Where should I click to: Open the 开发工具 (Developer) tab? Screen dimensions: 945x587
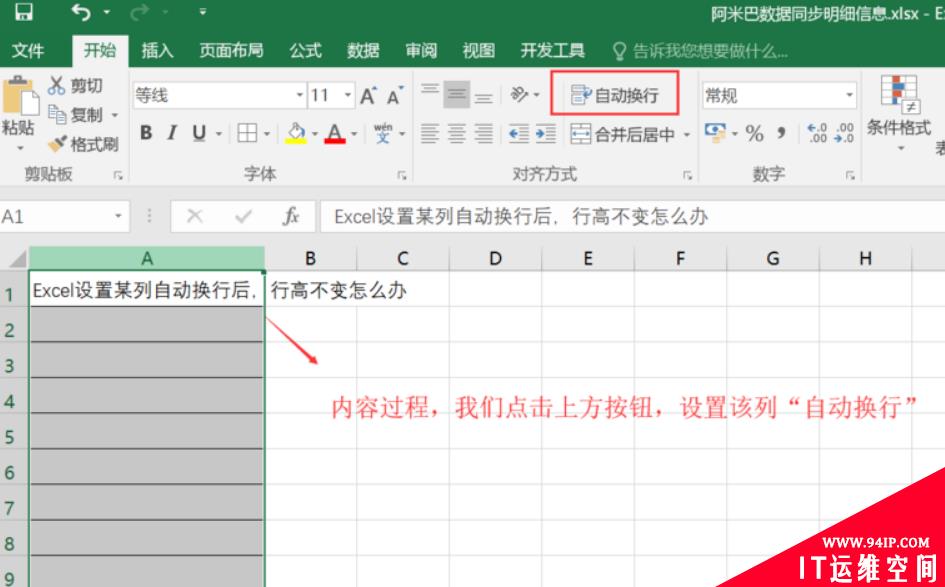coord(553,51)
